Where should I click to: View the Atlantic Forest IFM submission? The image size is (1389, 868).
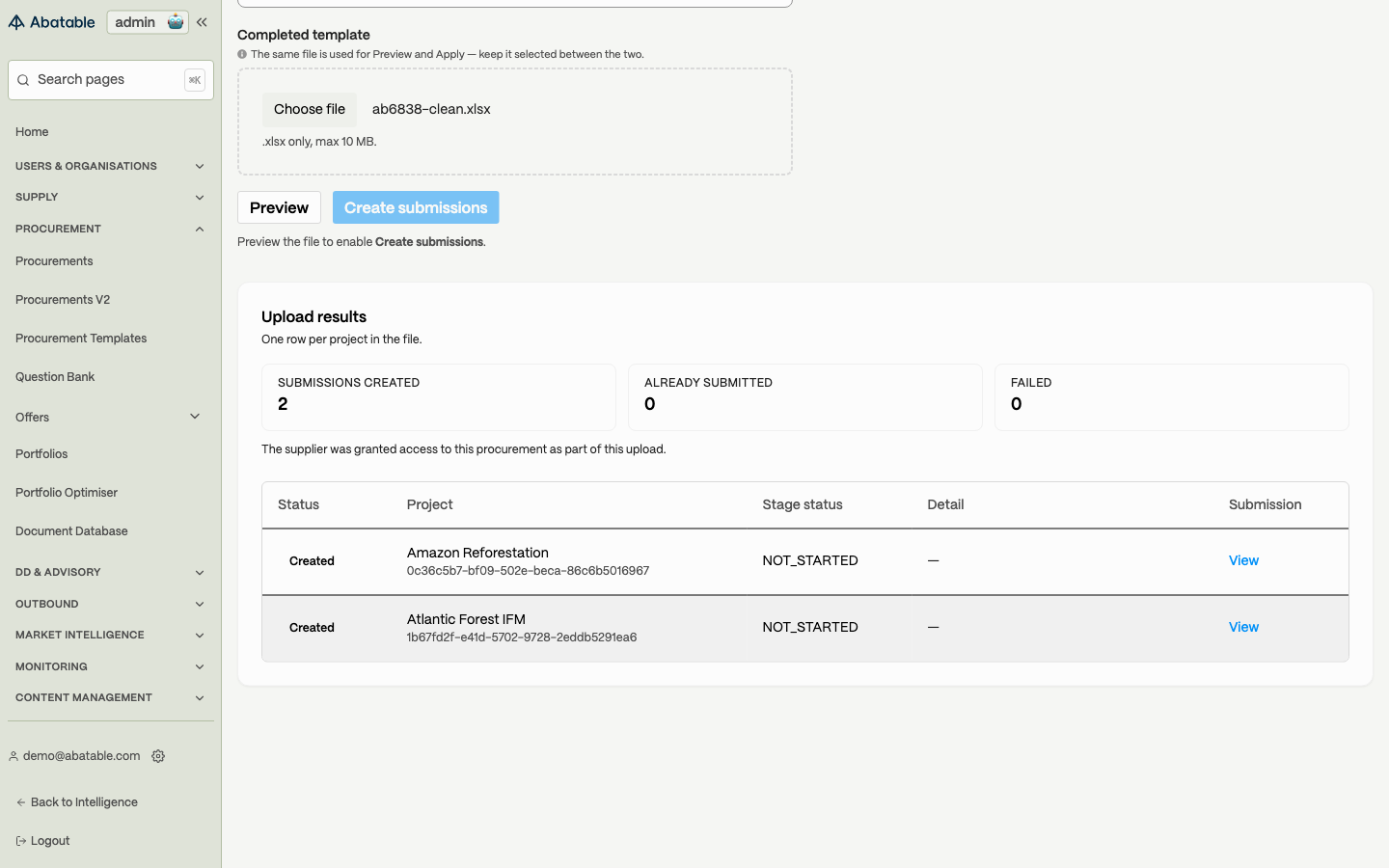[x=1243, y=627]
